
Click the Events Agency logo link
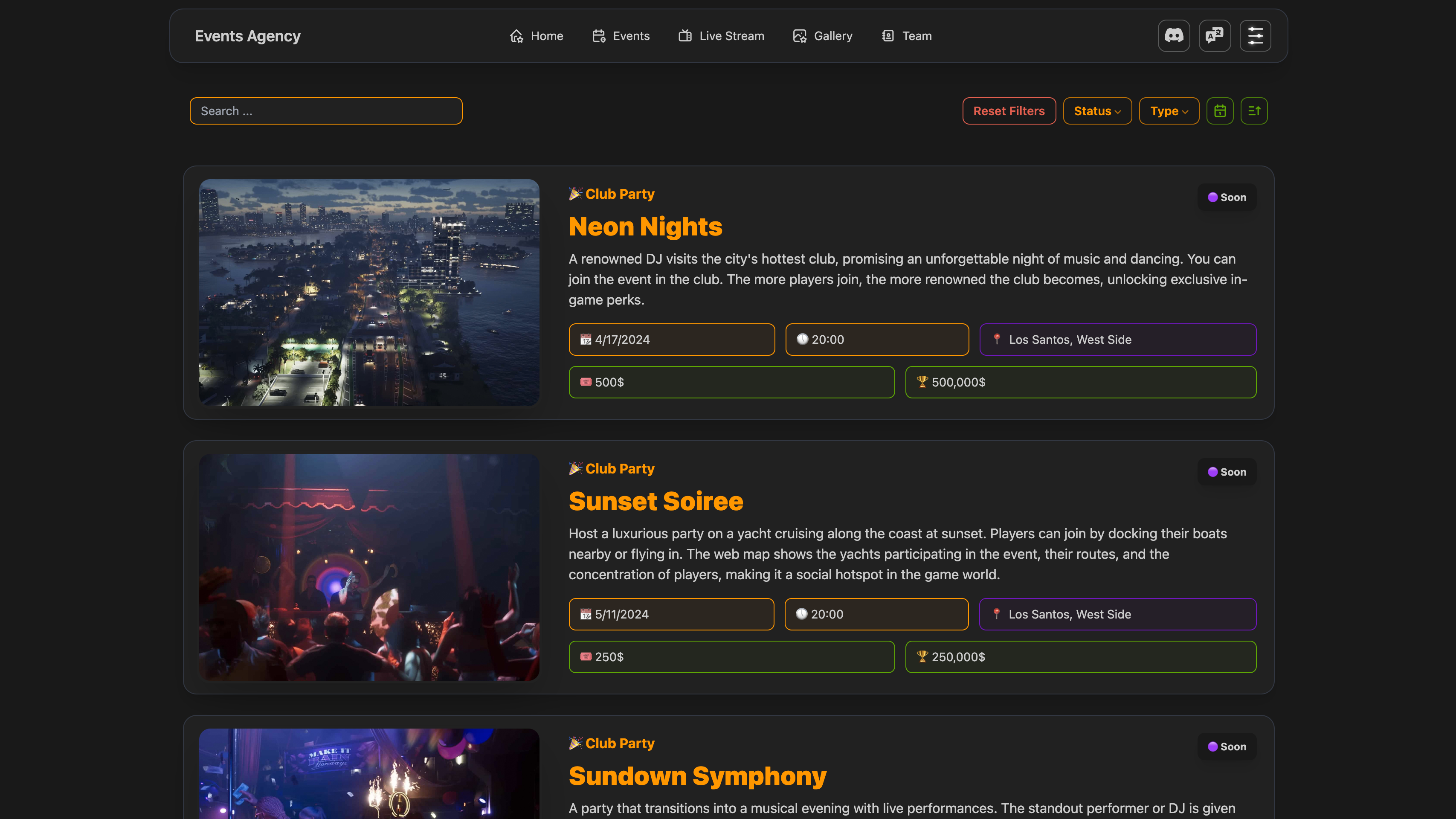click(247, 36)
